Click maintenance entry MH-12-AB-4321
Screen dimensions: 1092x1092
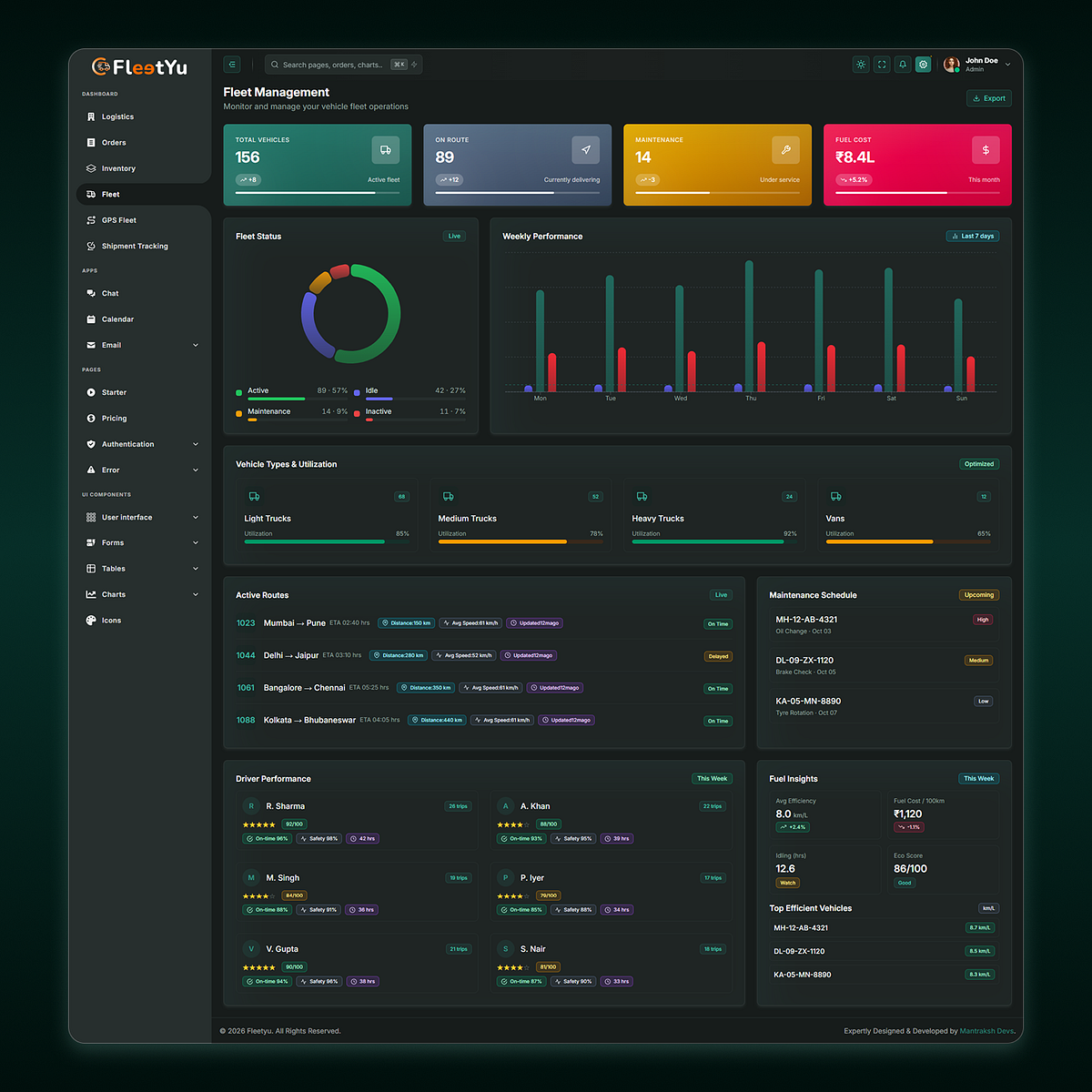coord(884,624)
